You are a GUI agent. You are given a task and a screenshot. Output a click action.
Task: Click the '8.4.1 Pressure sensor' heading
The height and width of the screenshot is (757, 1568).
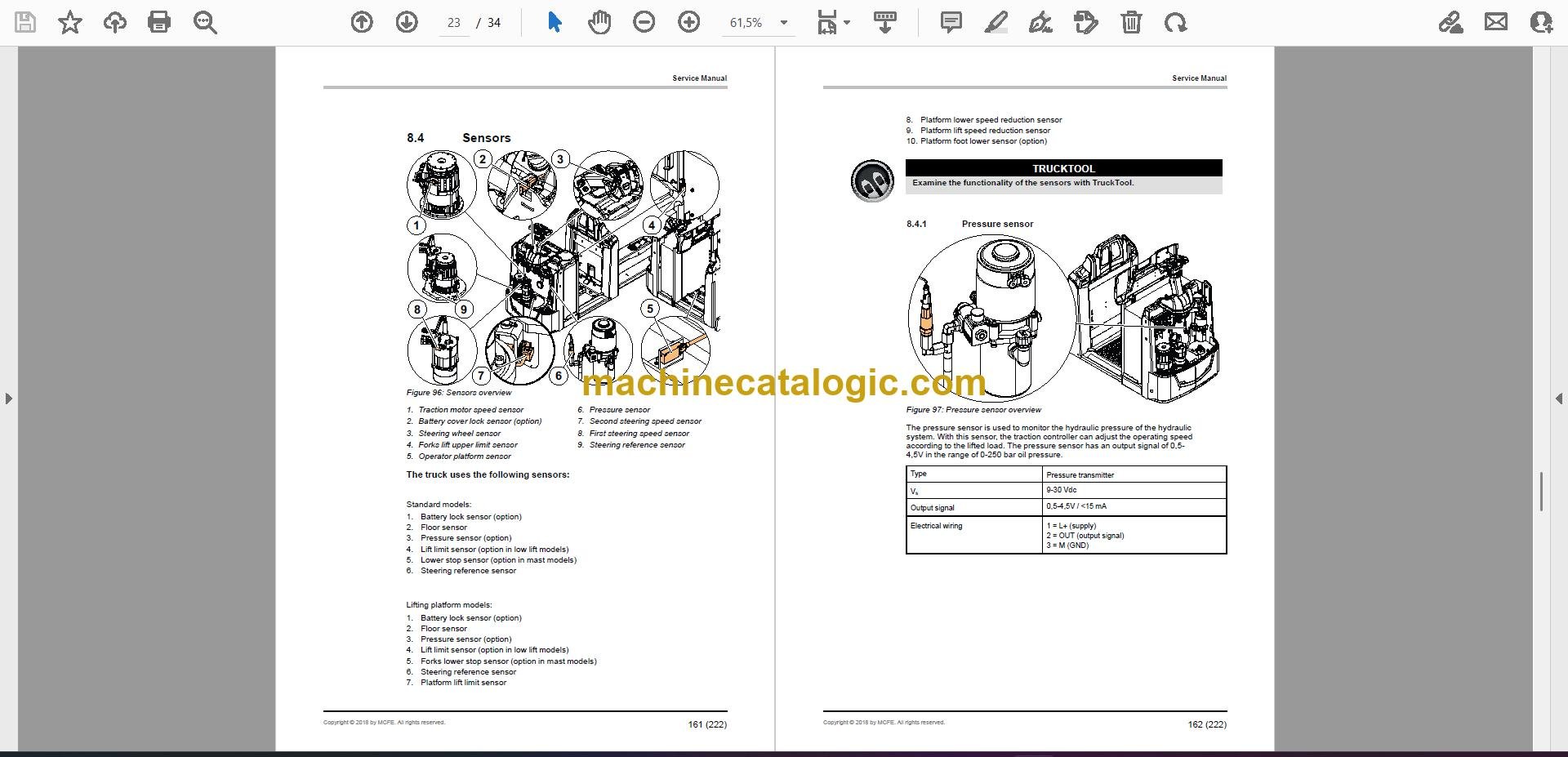(x=969, y=224)
